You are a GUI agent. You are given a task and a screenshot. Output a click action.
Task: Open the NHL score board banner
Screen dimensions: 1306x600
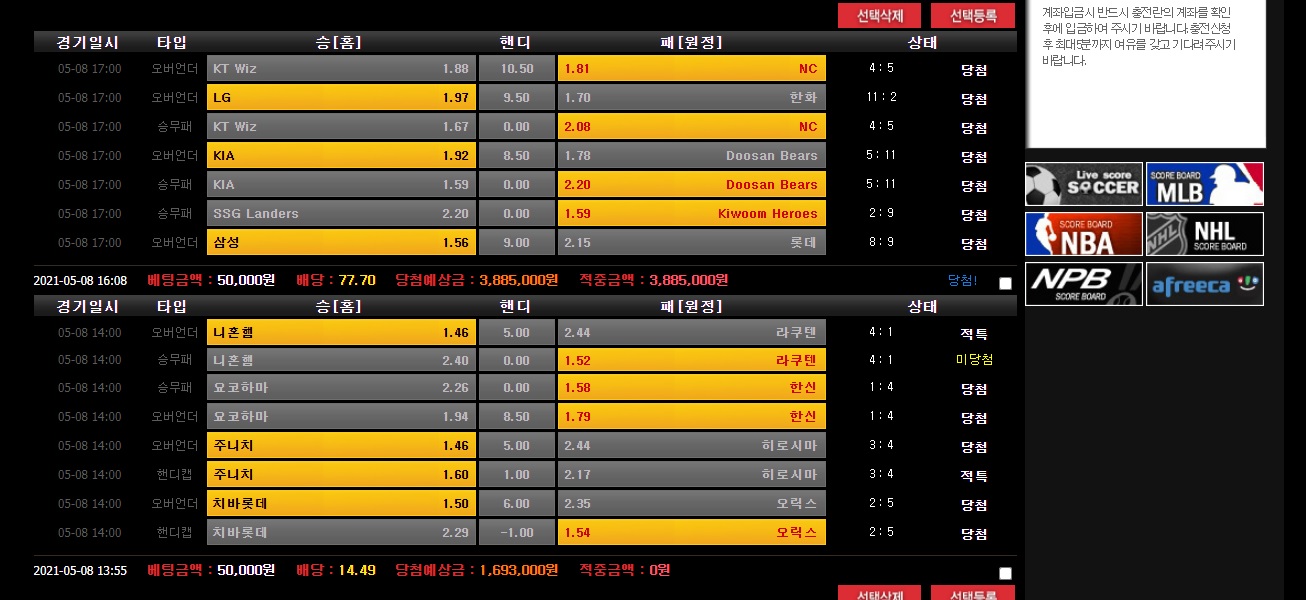tap(1204, 234)
